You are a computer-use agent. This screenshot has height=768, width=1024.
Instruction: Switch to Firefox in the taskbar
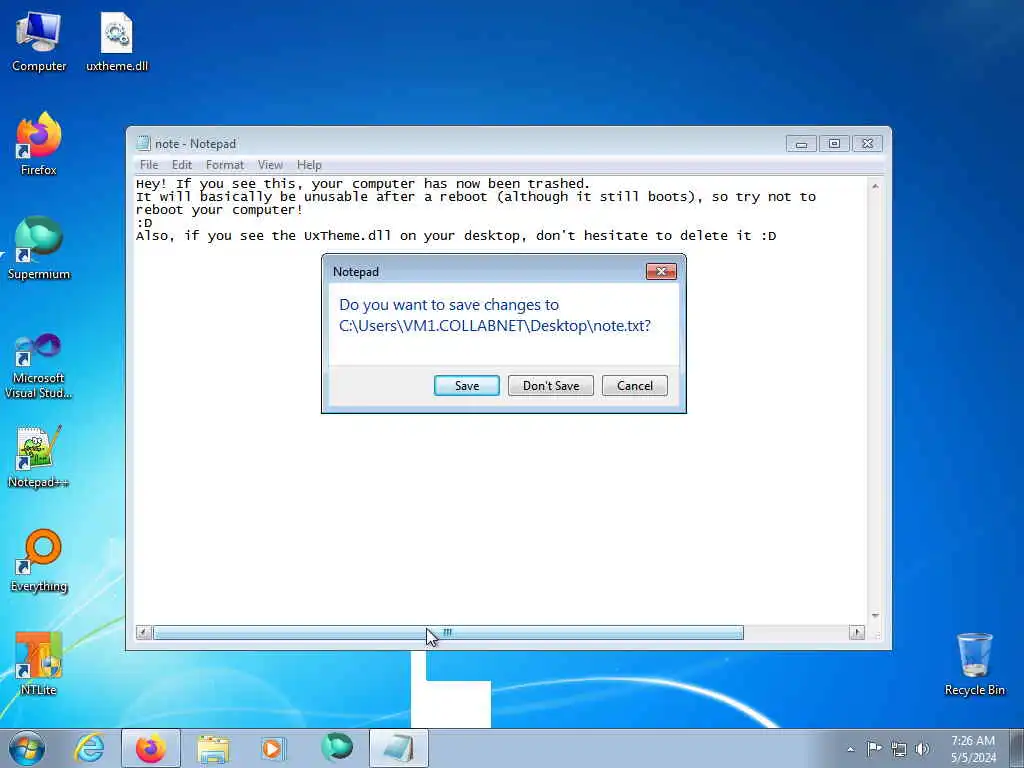pos(151,748)
